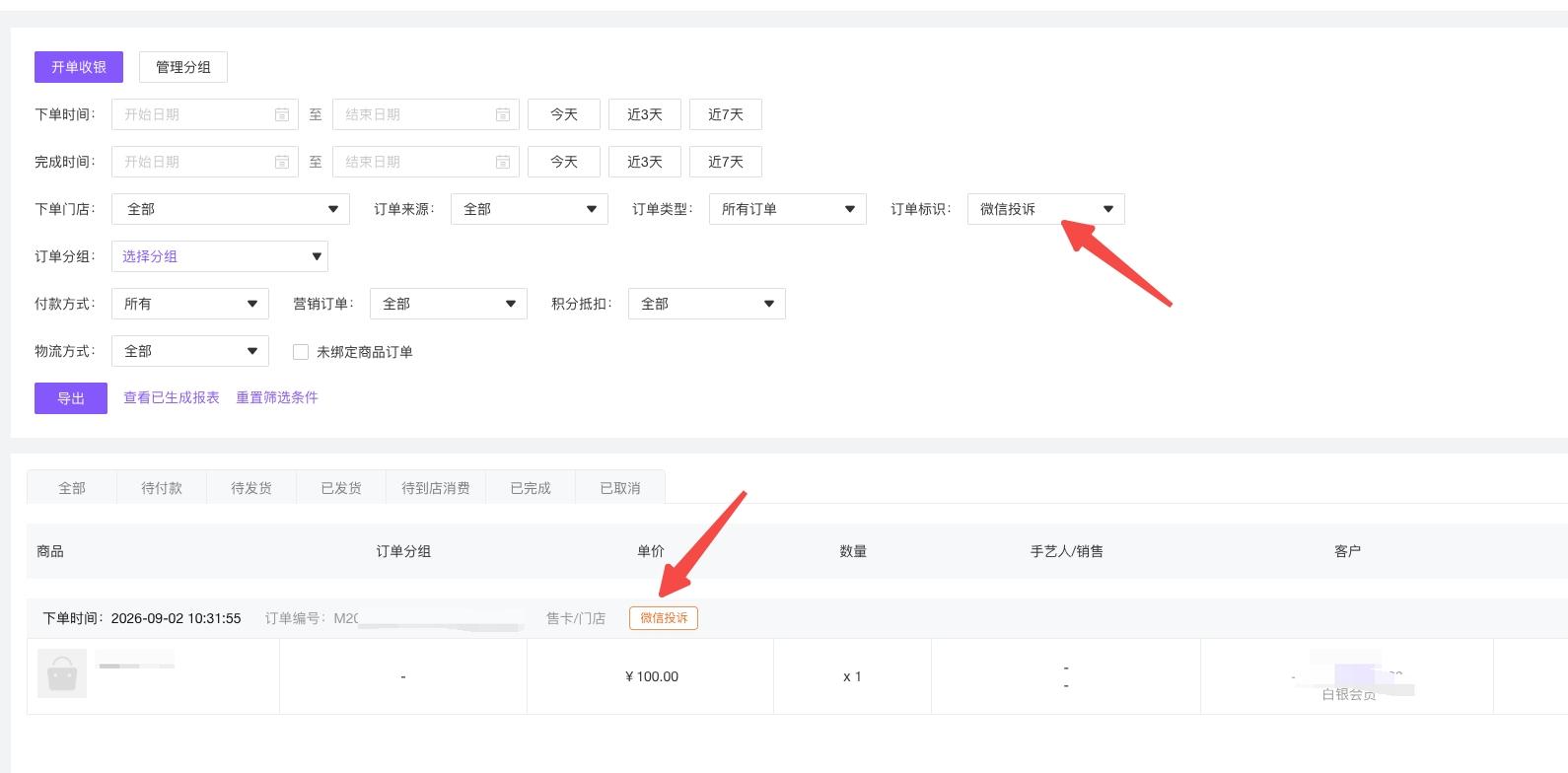Viewport: 1568px width, 773px height.
Task: Select 近7天 for 下单时间
Action: (726, 114)
